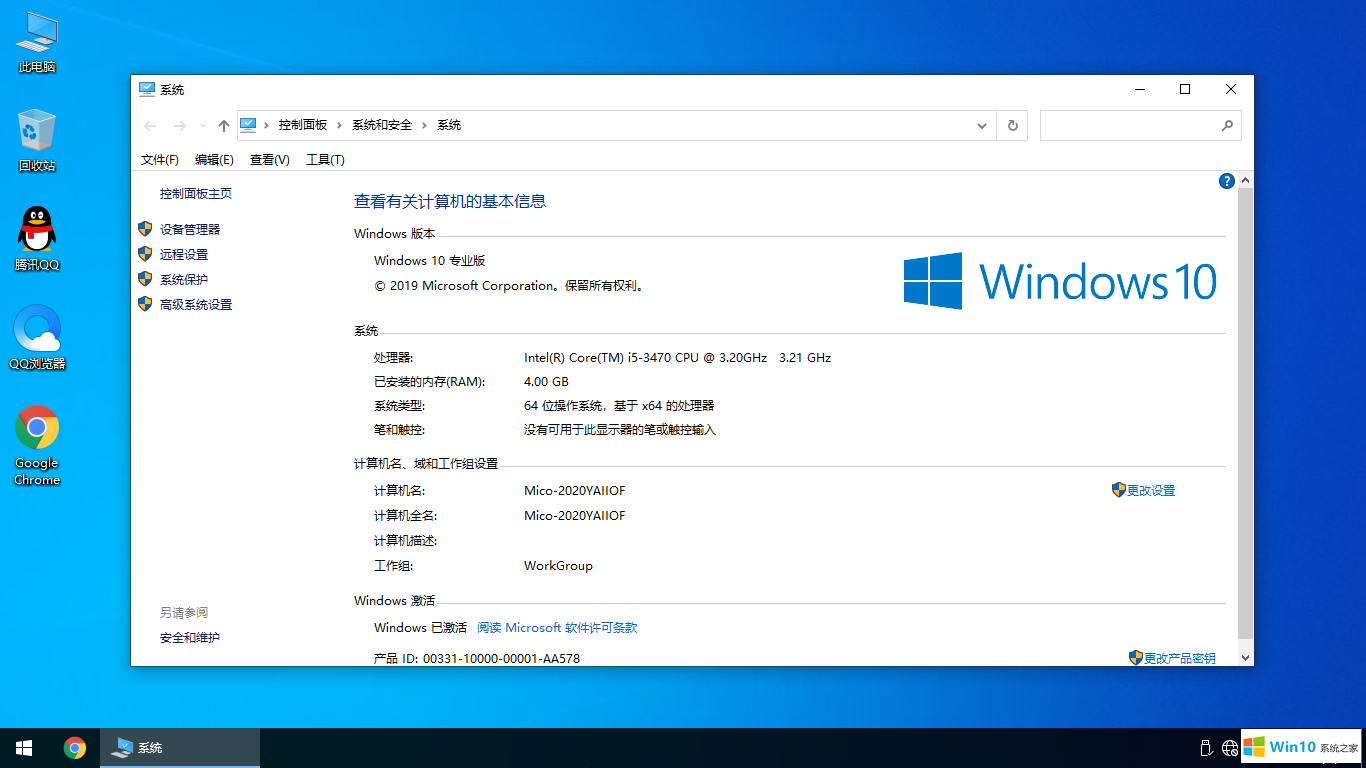Click the shield icon beside 系统保护
Screen dimensions: 1366x768
(x=145, y=279)
